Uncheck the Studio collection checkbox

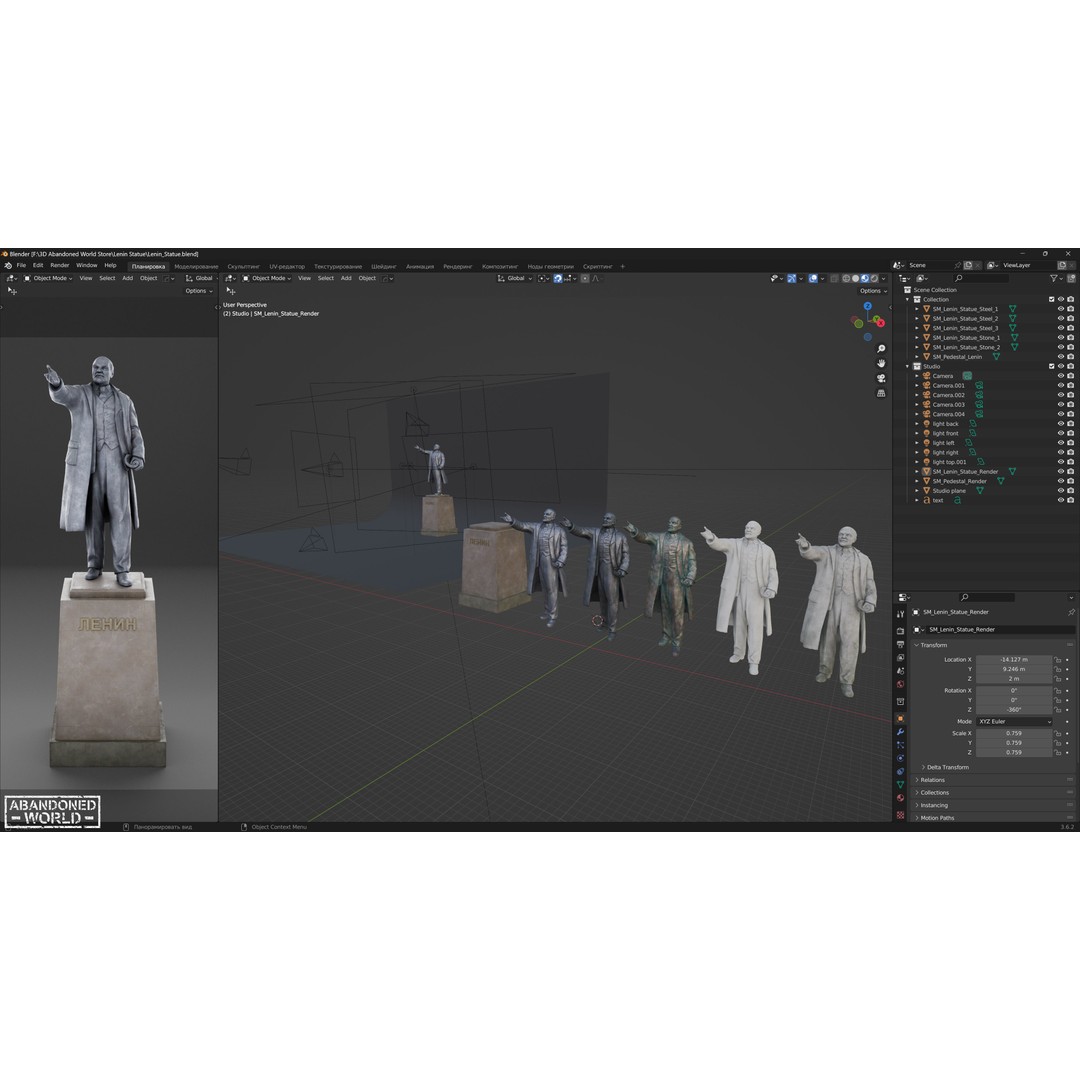(1052, 366)
